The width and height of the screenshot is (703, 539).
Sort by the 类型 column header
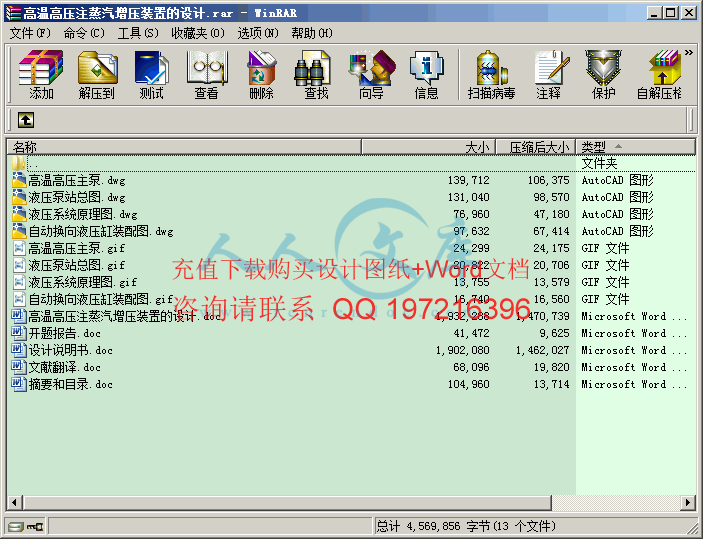point(636,147)
